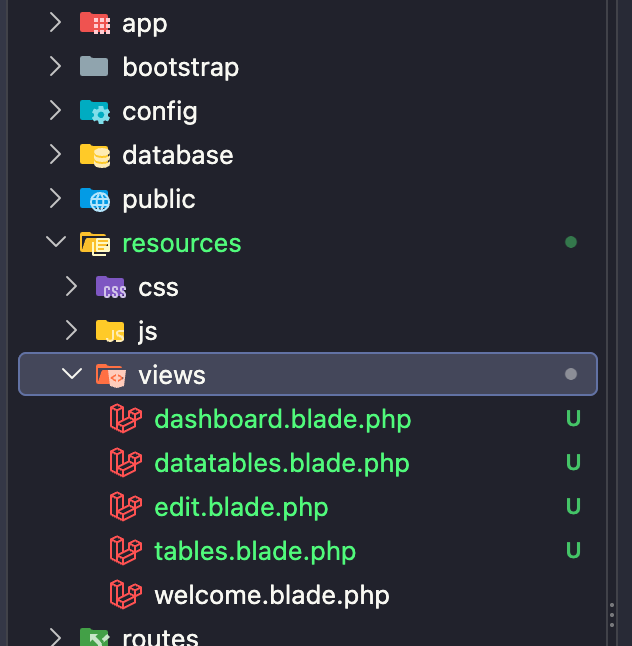Click green status dot on resources row
The width and height of the screenshot is (632, 646).
click(571, 242)
